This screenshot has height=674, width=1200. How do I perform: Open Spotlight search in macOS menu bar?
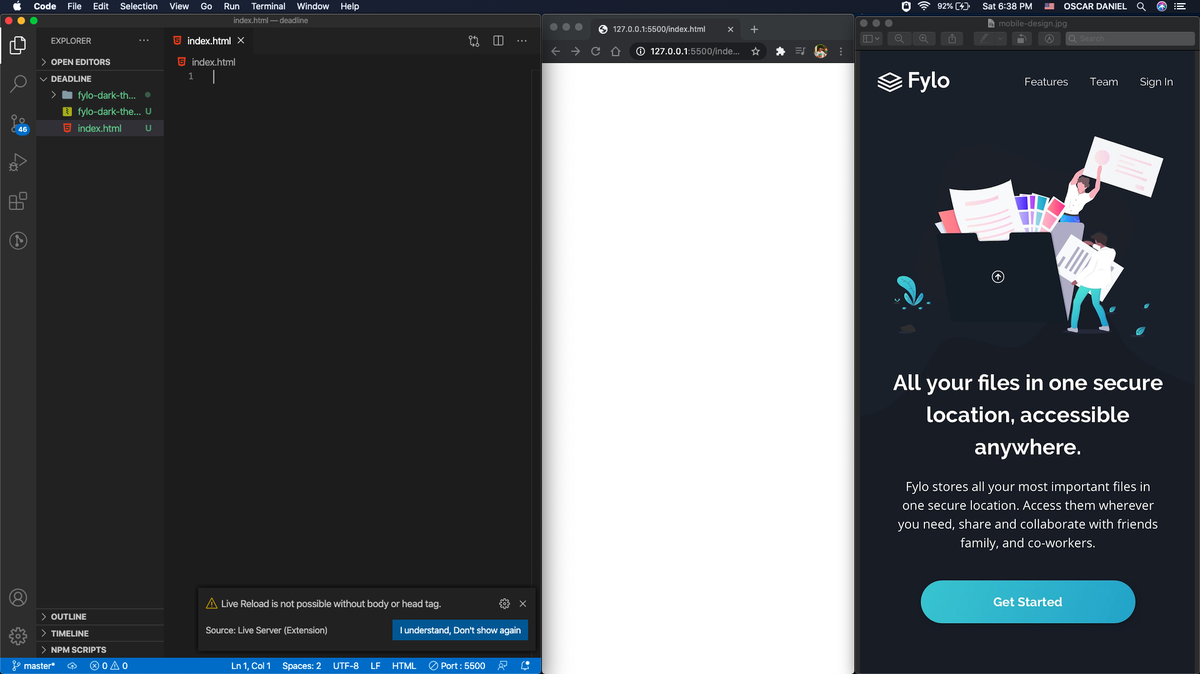[x=1141, y=6]
